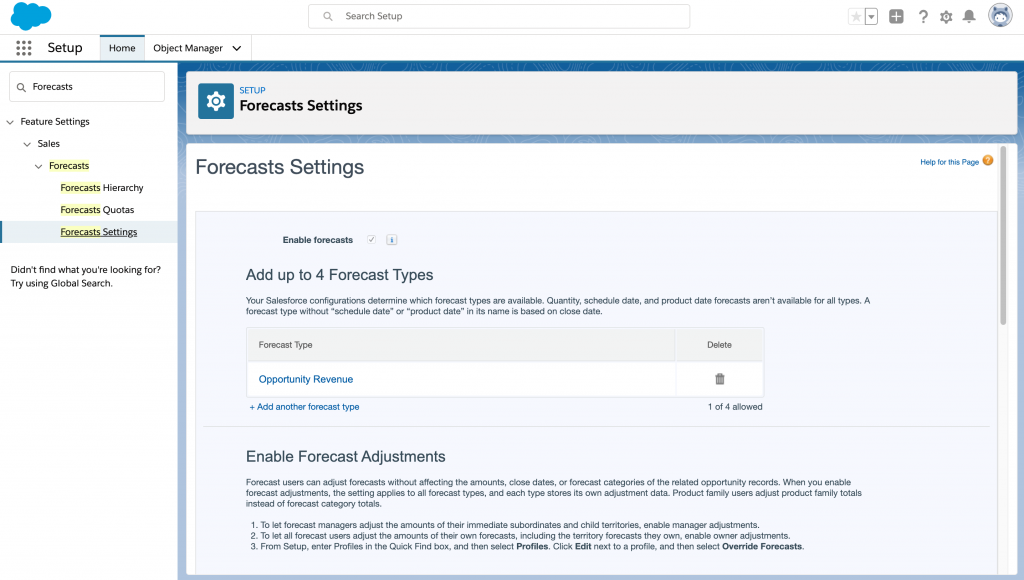Select Forecasts Hierarchy in the sidebar

click(x=102, y=188)
